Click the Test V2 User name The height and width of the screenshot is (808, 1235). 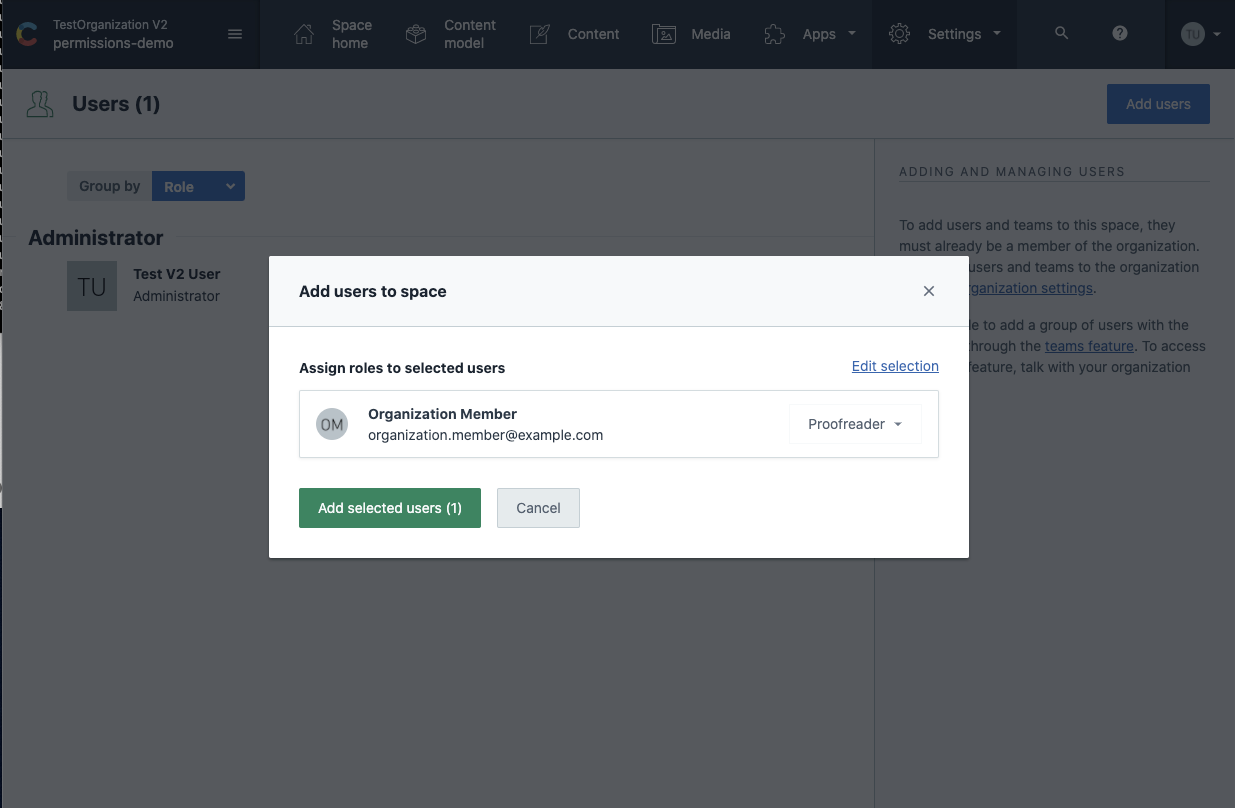coord(177,274)
